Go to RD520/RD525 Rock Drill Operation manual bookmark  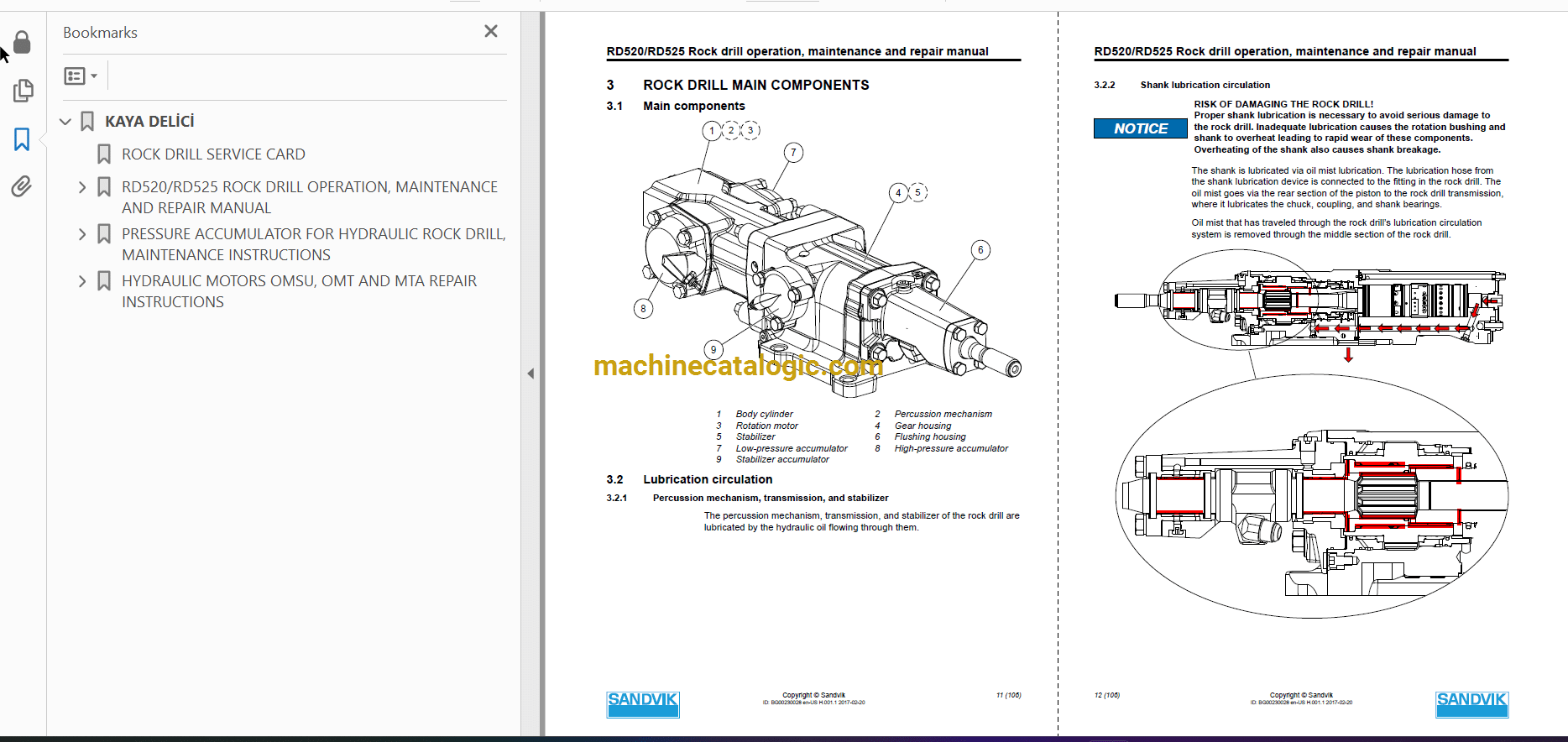(310, 197)
